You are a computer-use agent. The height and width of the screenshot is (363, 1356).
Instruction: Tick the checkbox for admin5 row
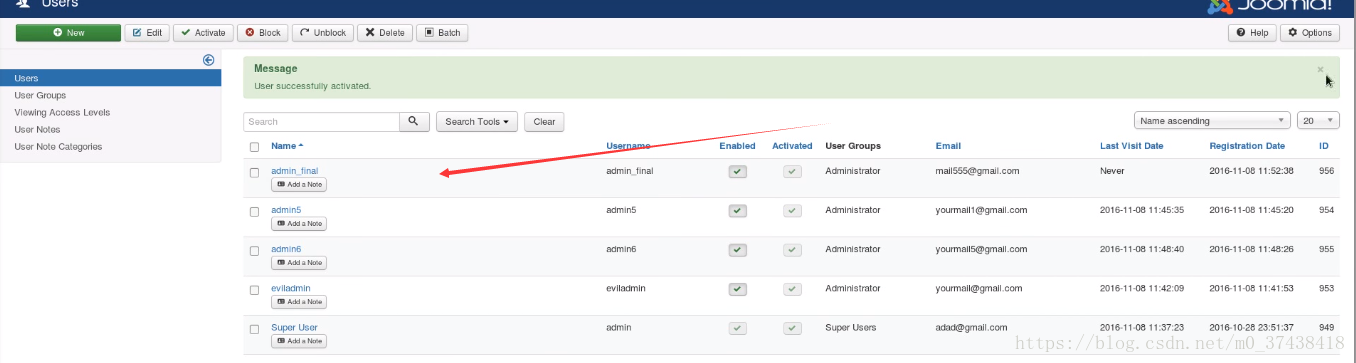point(254,211)
